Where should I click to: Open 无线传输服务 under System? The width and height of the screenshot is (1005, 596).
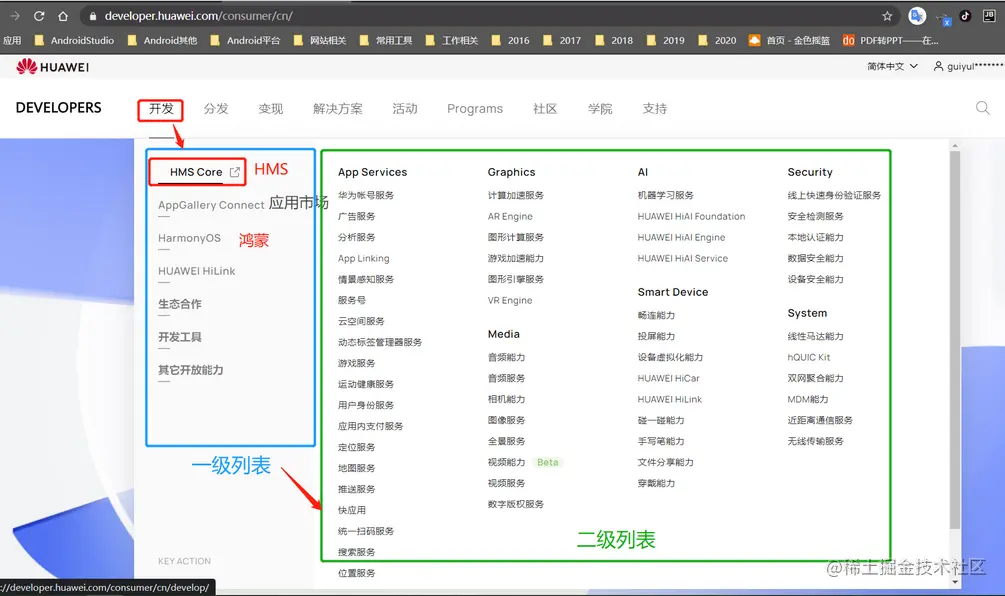[815, 442]
